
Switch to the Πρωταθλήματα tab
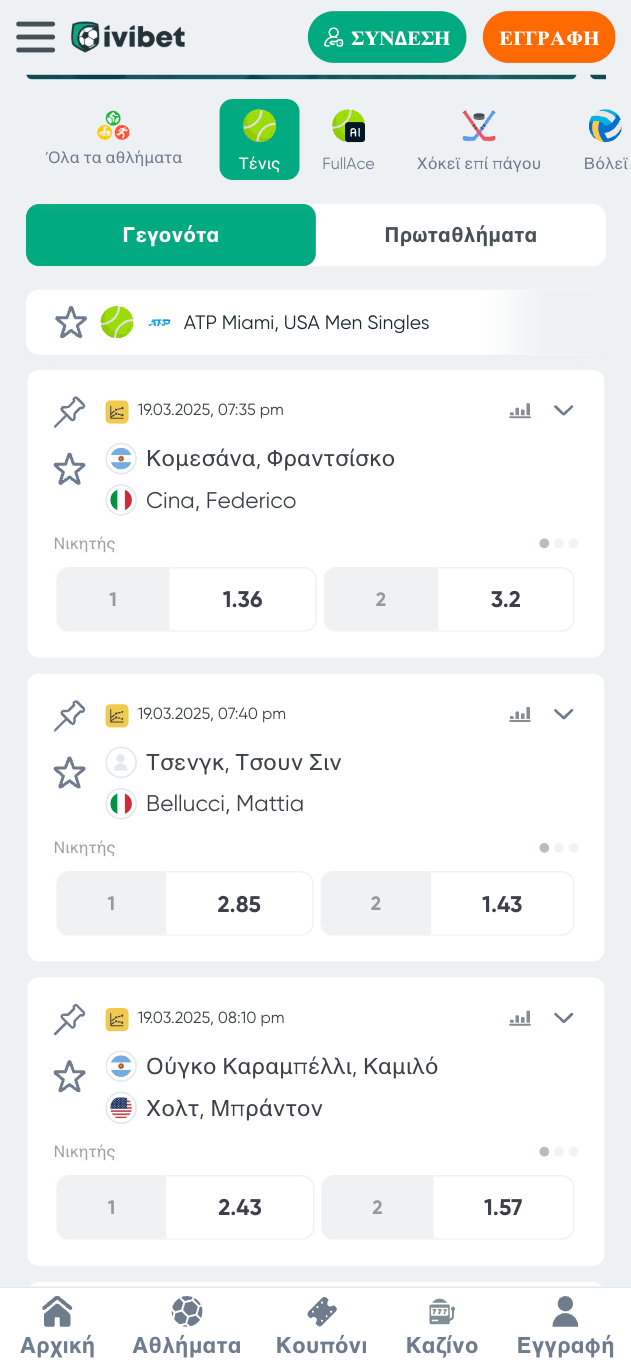click(460, 236)
